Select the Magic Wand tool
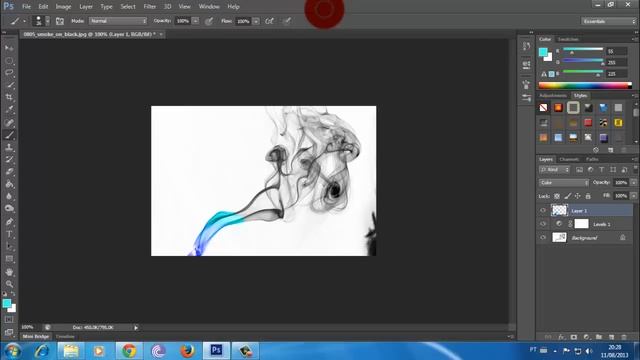The image size is (640, 360). pos(9,85)
